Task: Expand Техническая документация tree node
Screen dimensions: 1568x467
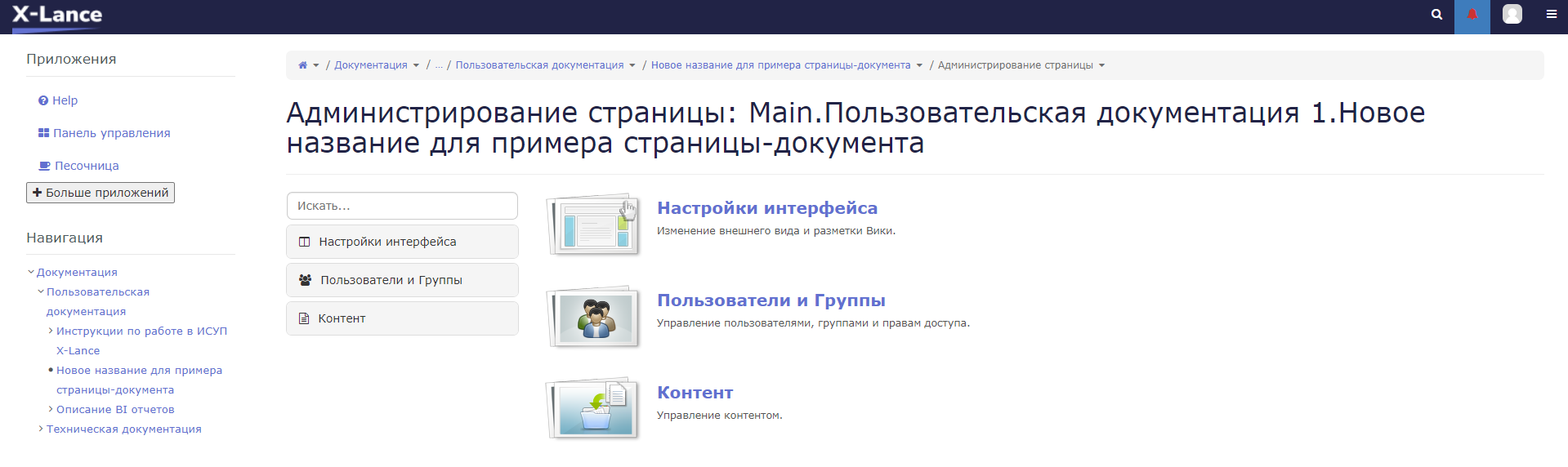Action: point(41,429)
